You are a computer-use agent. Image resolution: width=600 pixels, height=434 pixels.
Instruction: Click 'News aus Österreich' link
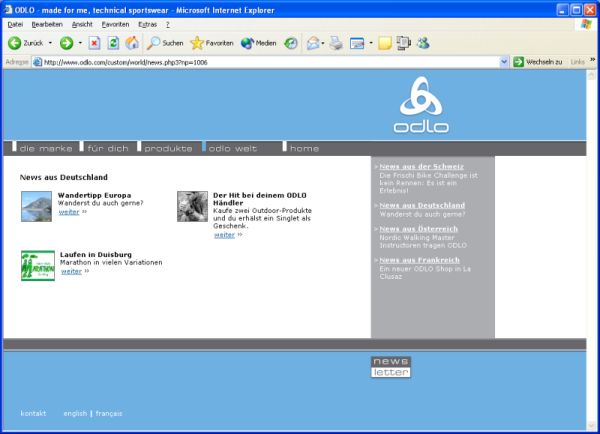[x=418, y=229]
